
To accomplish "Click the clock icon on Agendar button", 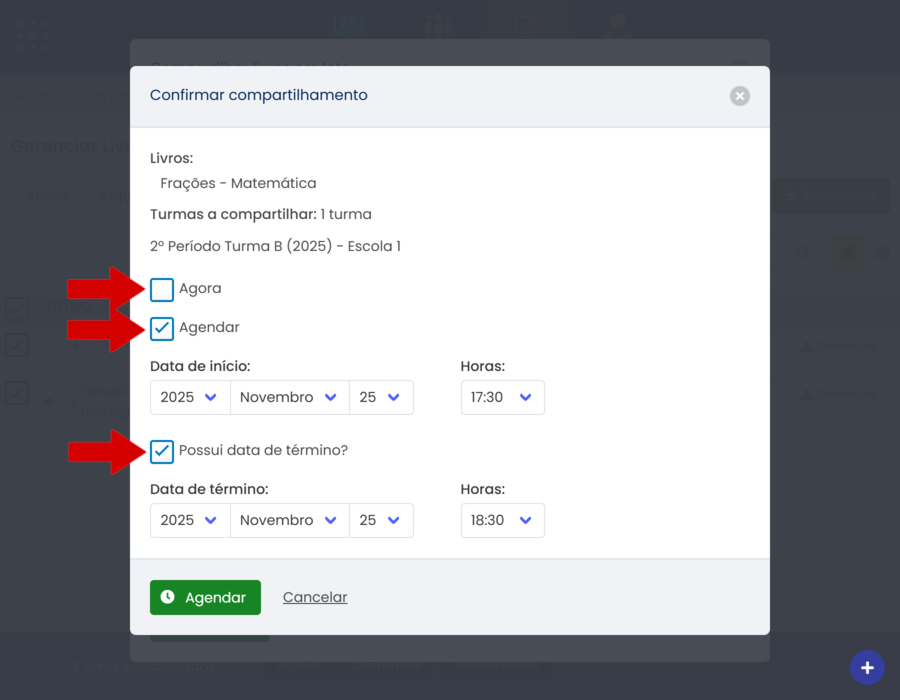I will click(168, 597).
